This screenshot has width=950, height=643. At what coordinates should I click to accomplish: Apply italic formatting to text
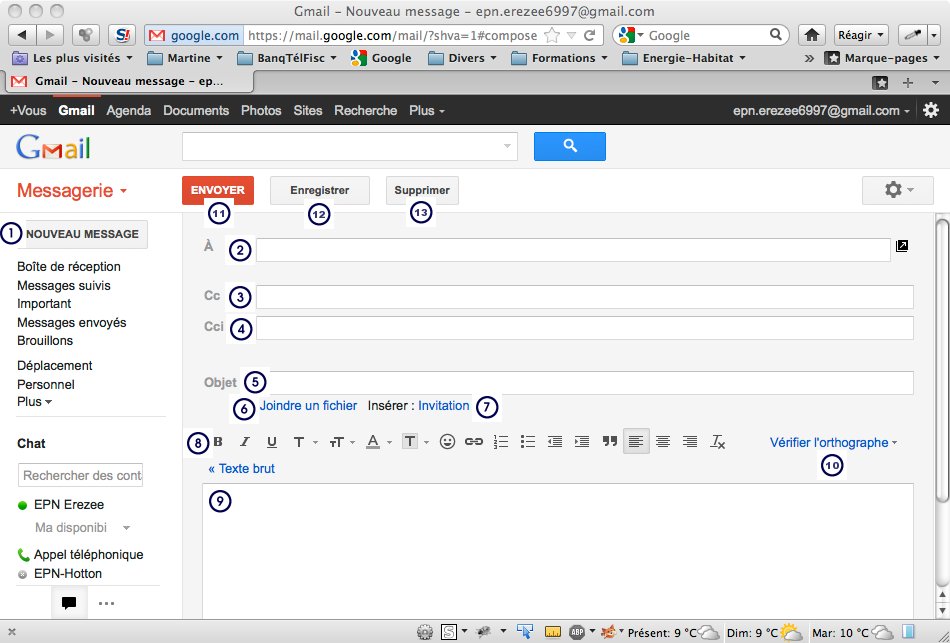coord(245,441)
